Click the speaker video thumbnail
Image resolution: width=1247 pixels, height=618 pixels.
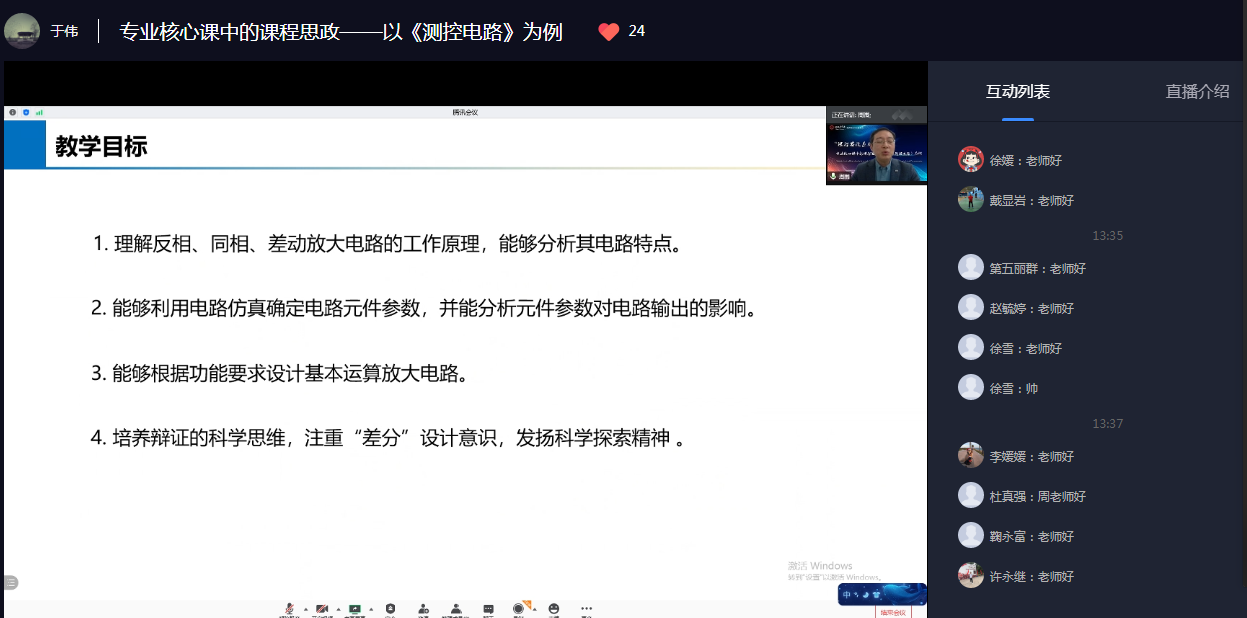click(876, 146)
